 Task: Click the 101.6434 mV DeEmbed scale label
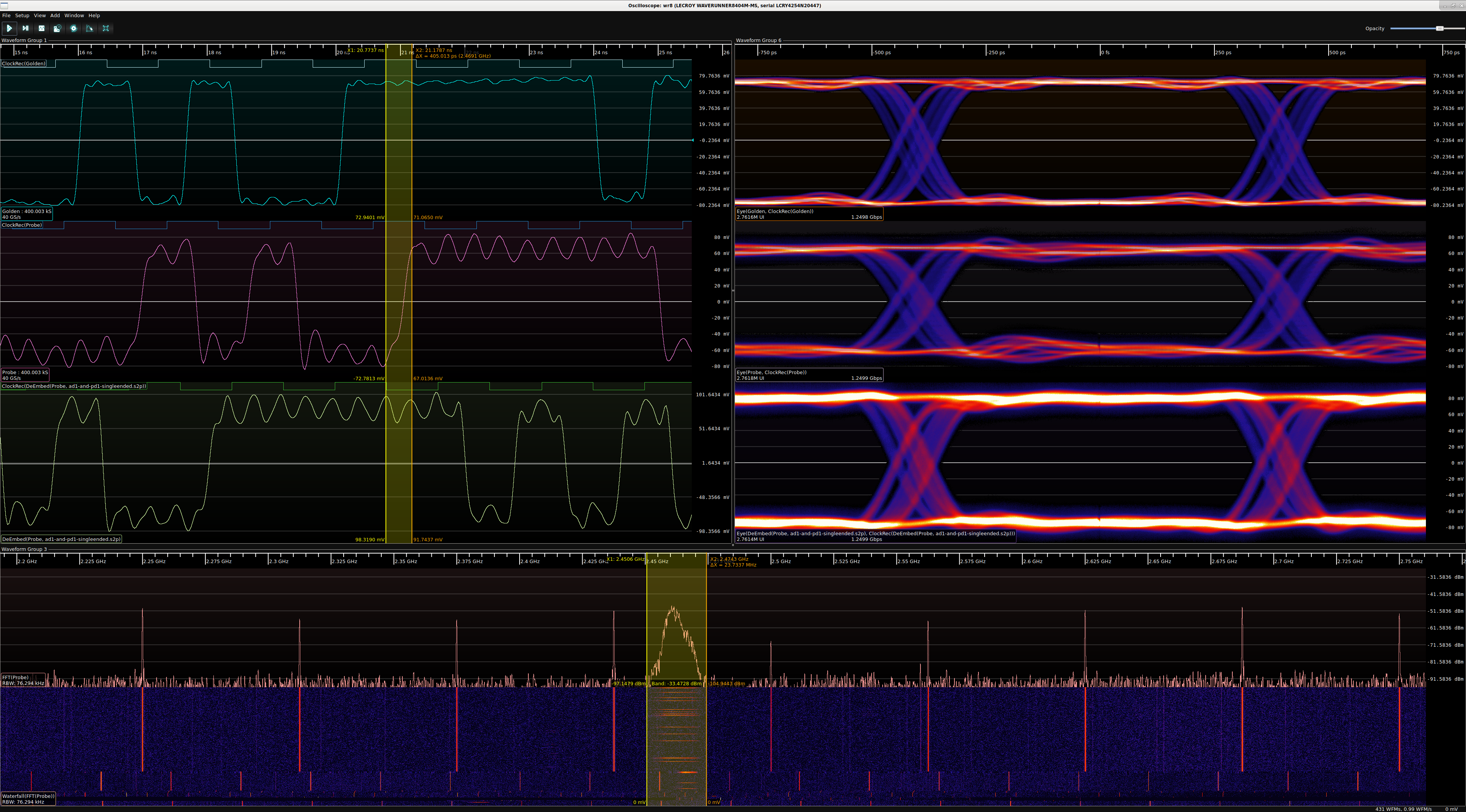coord(712,394)
